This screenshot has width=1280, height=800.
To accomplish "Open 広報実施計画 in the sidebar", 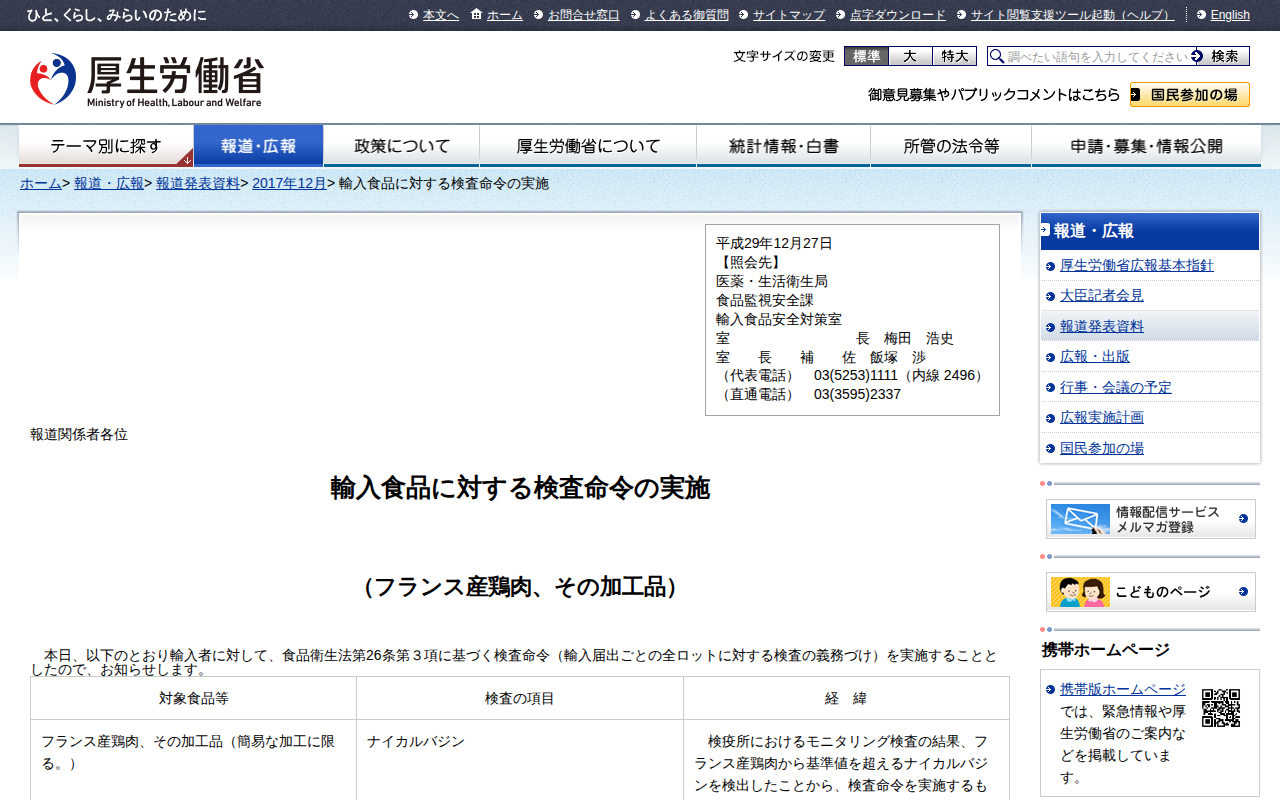I will point(1101,418).
